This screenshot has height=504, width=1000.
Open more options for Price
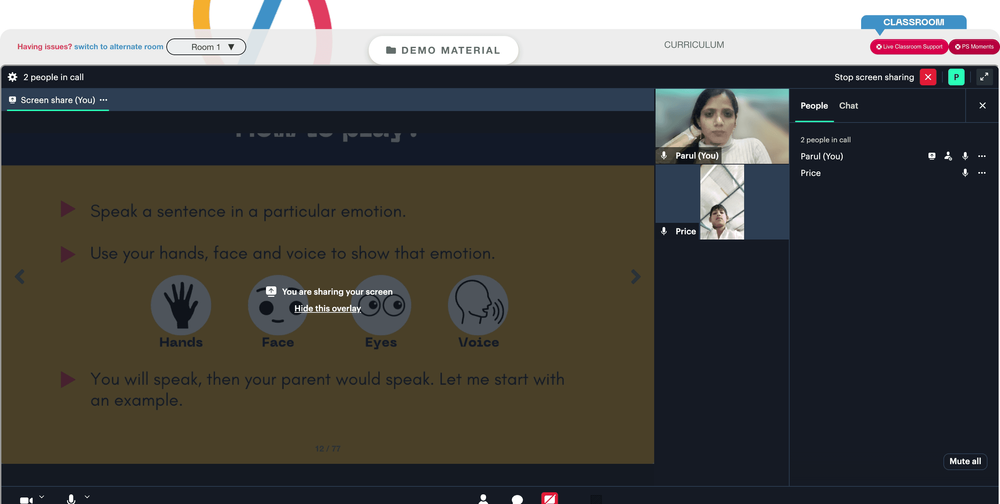[982, 173]
